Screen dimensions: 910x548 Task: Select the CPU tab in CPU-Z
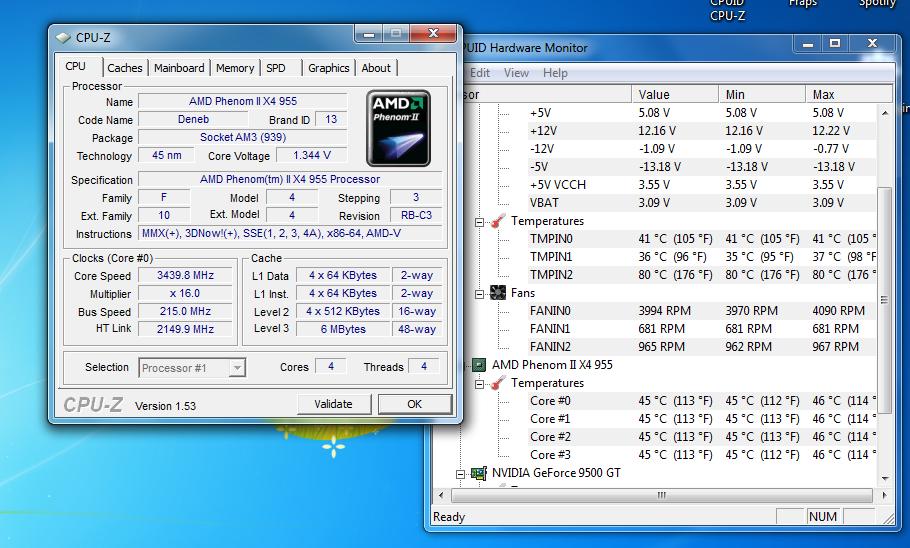pyautogui.click(x=76, y=66)
